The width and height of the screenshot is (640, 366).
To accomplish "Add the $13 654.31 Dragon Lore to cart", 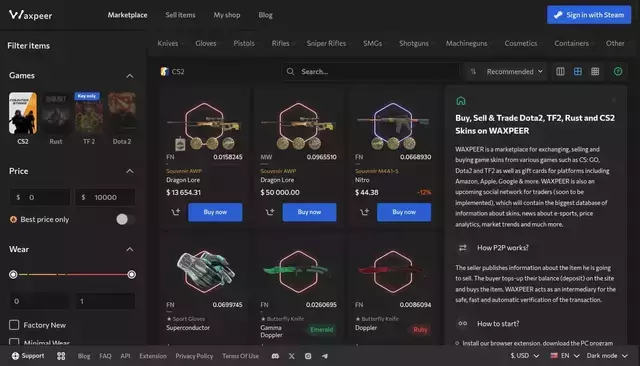I will point(176,212).
